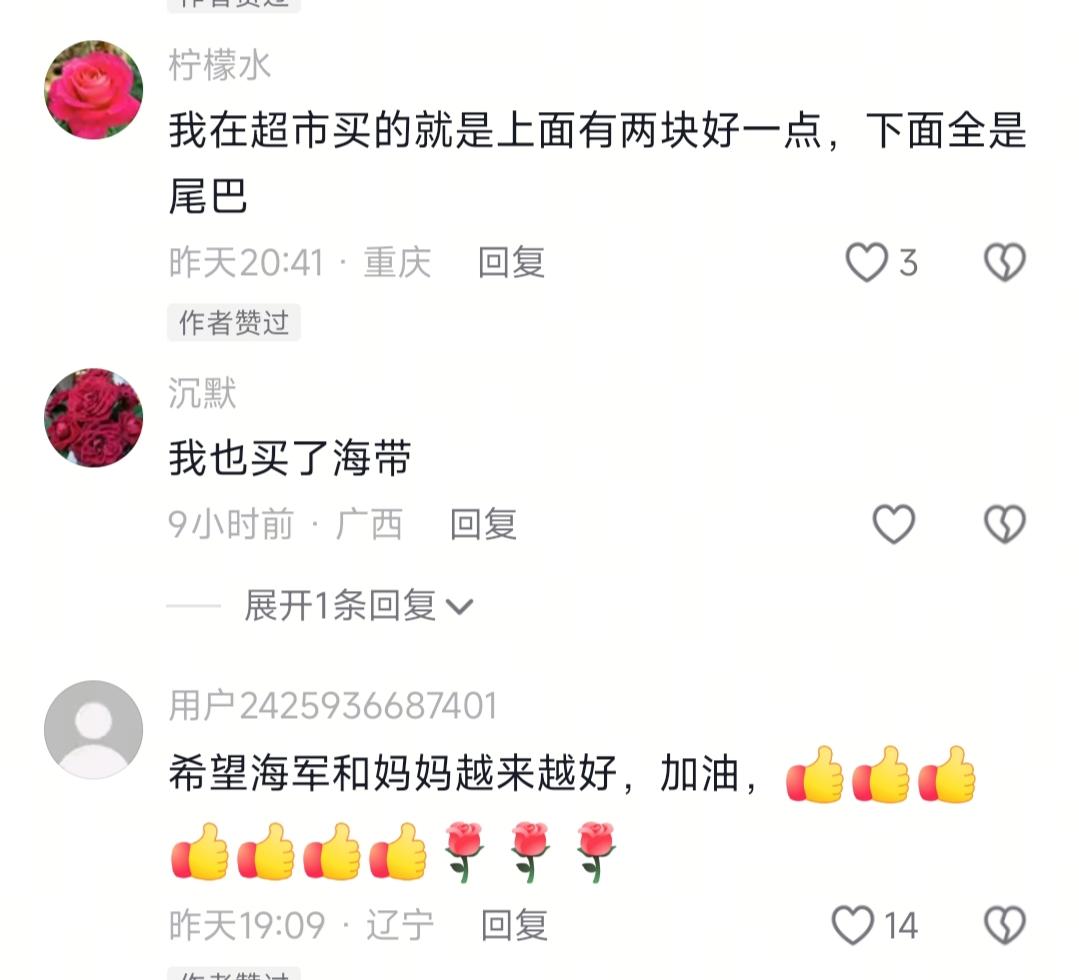Image resolution: width=1079 pixels, height=980 pixels.
Task: Open username 沉默 profile
Action: point(202,393)
